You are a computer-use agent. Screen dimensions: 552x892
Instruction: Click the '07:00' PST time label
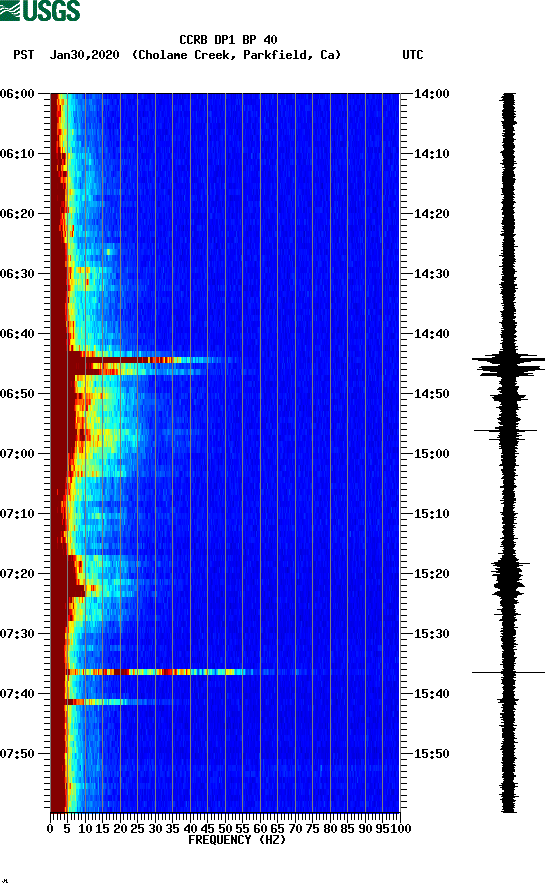pyautogui.click(x=18, y=454)
